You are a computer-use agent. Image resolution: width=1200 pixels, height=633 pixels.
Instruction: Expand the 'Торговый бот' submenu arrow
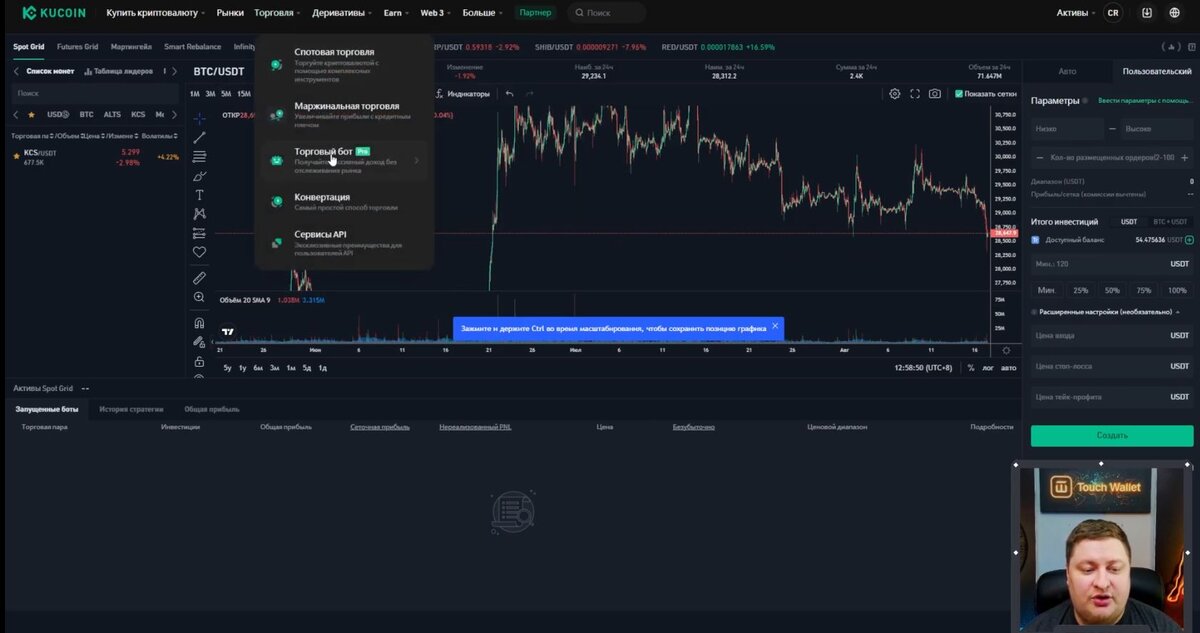point(417,160)
